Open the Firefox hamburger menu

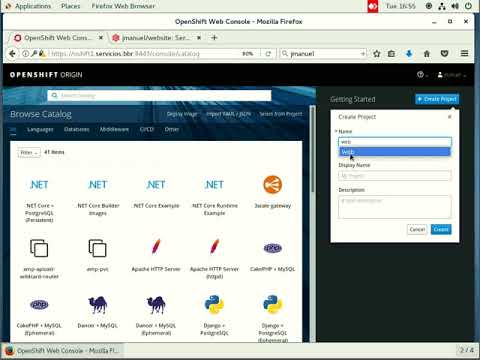point(464,53)
